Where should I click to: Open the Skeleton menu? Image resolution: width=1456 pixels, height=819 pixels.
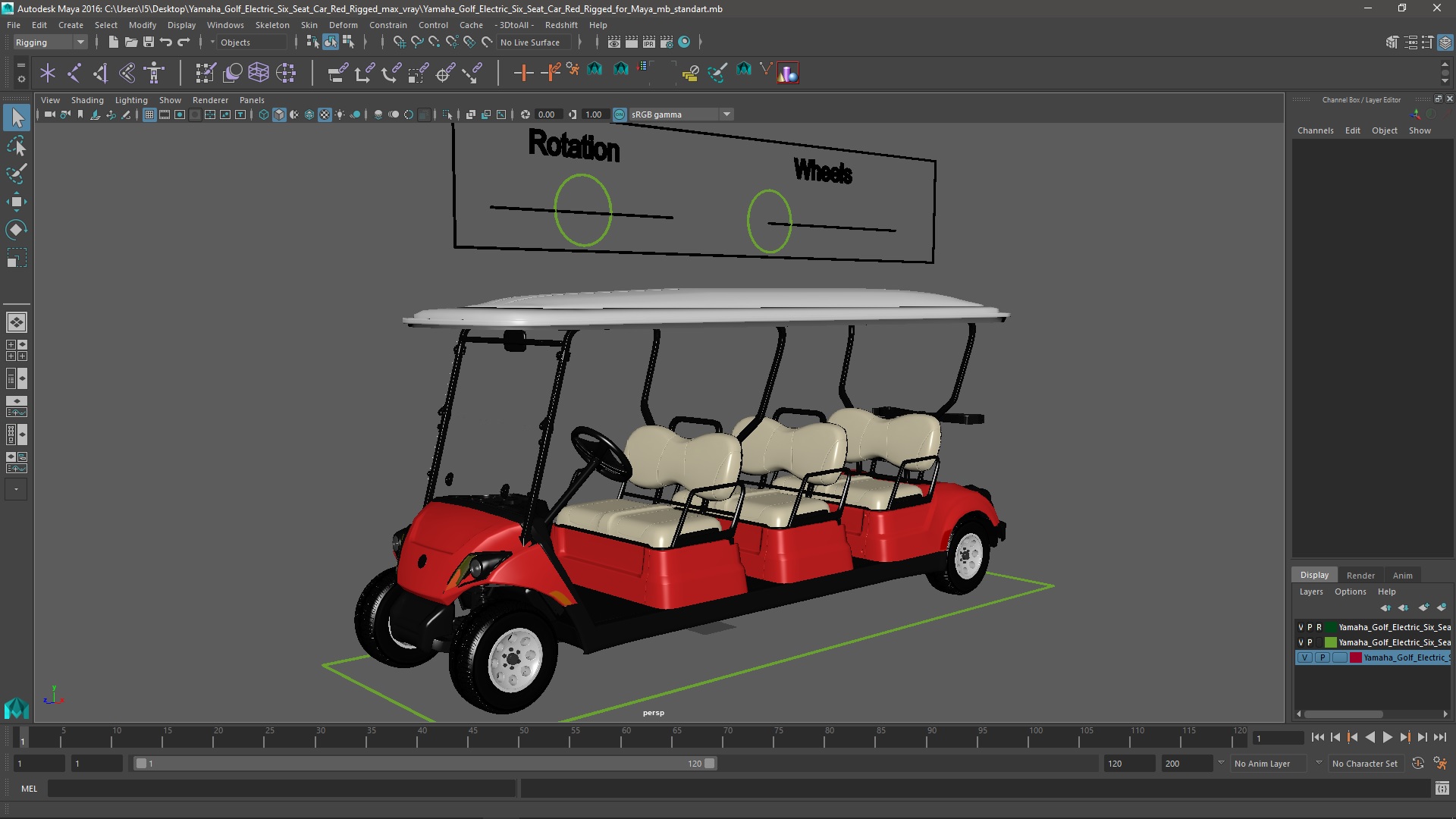tap(272, 25)
